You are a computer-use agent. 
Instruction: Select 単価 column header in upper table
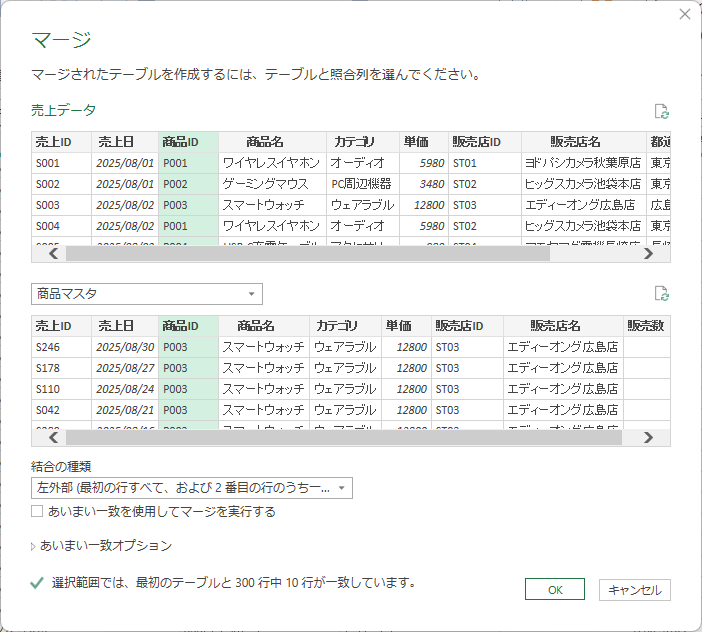(x=416, y=141)
